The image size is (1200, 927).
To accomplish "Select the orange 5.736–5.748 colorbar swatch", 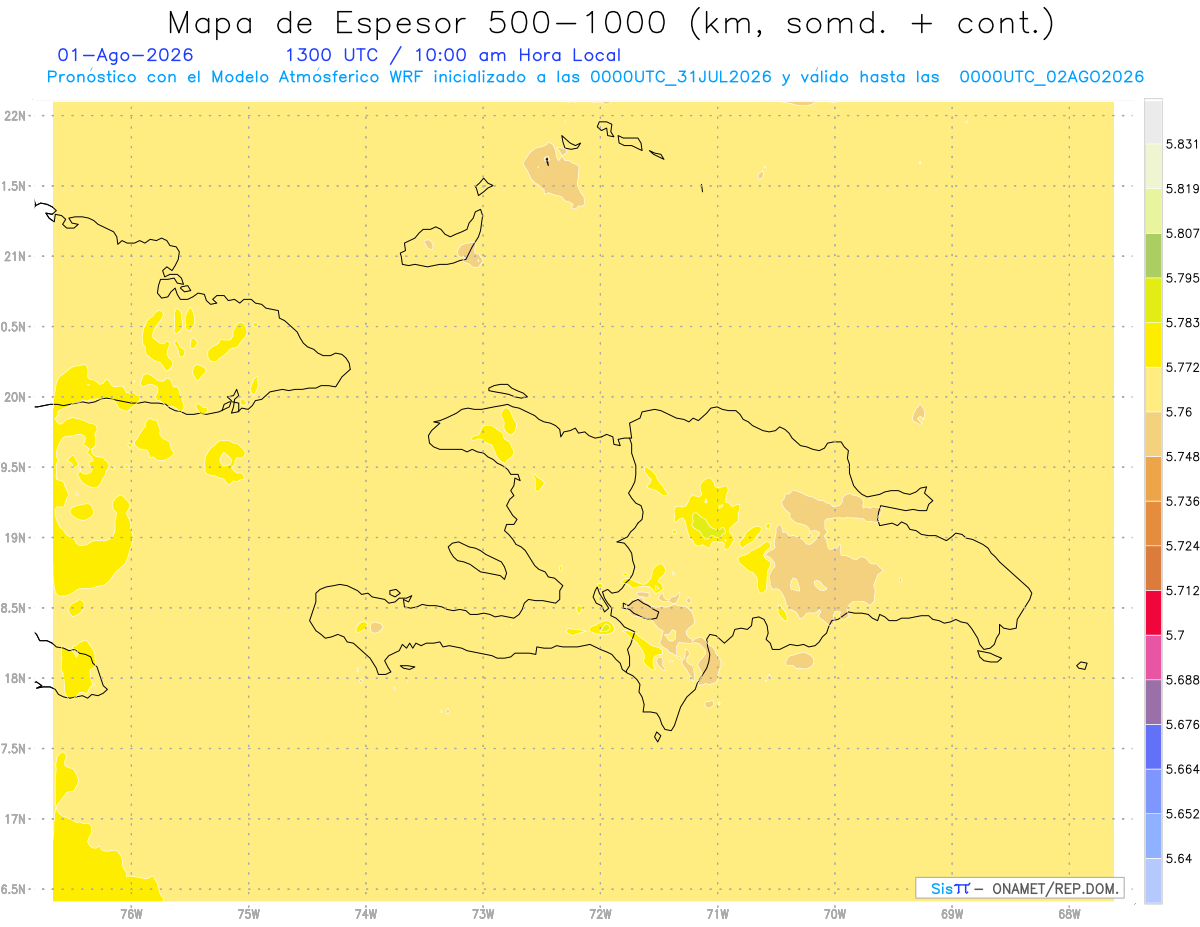I will (1153, 479).
